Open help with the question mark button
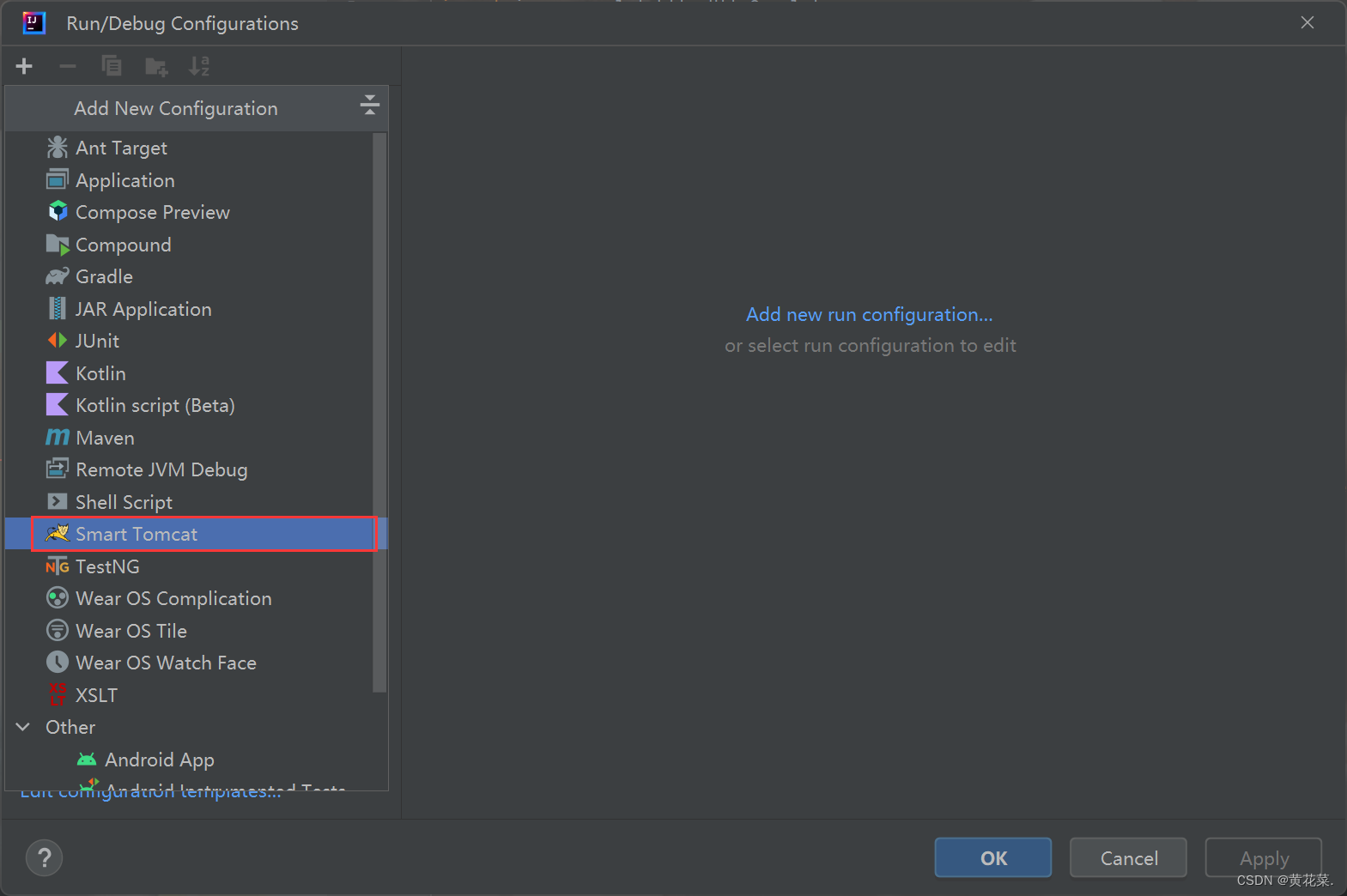This screenshot has height=896, width=1347. pos(45,857)
